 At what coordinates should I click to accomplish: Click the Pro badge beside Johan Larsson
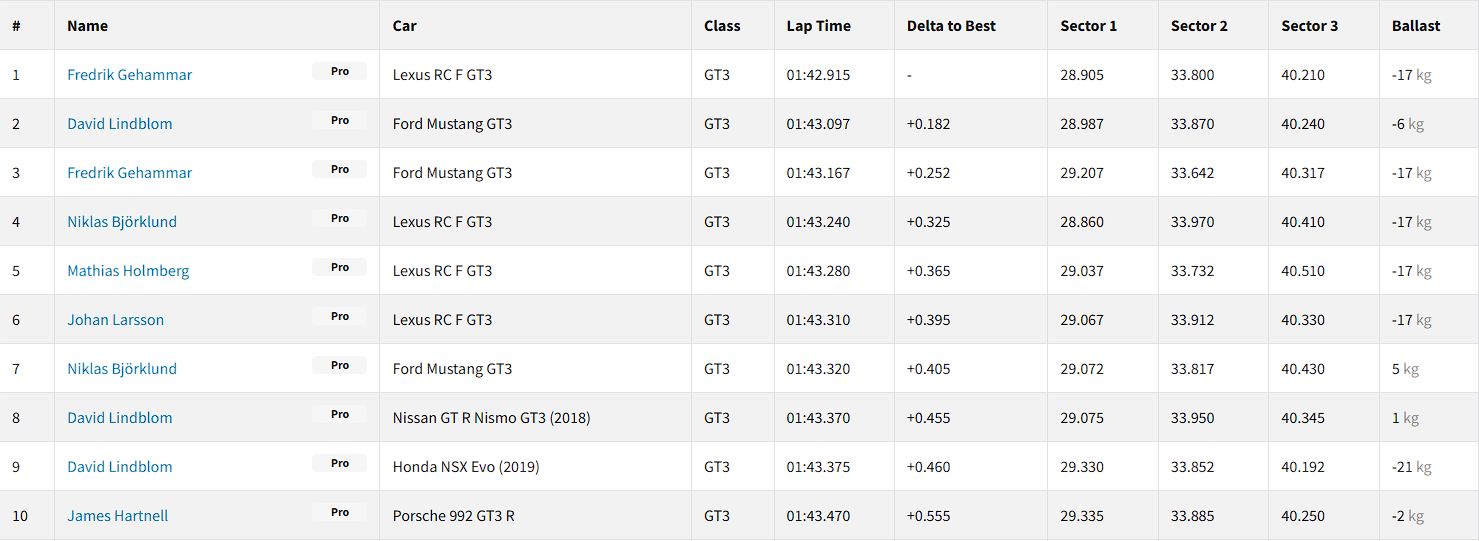coord(339,316)
